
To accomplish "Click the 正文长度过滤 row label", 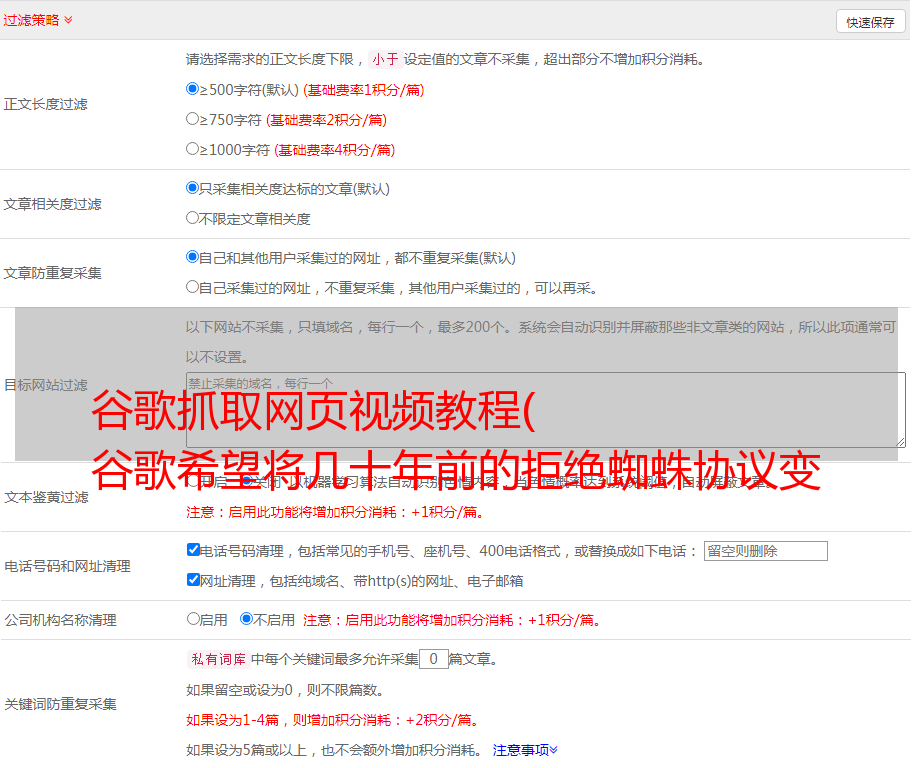I will click(x=45, y=104).
